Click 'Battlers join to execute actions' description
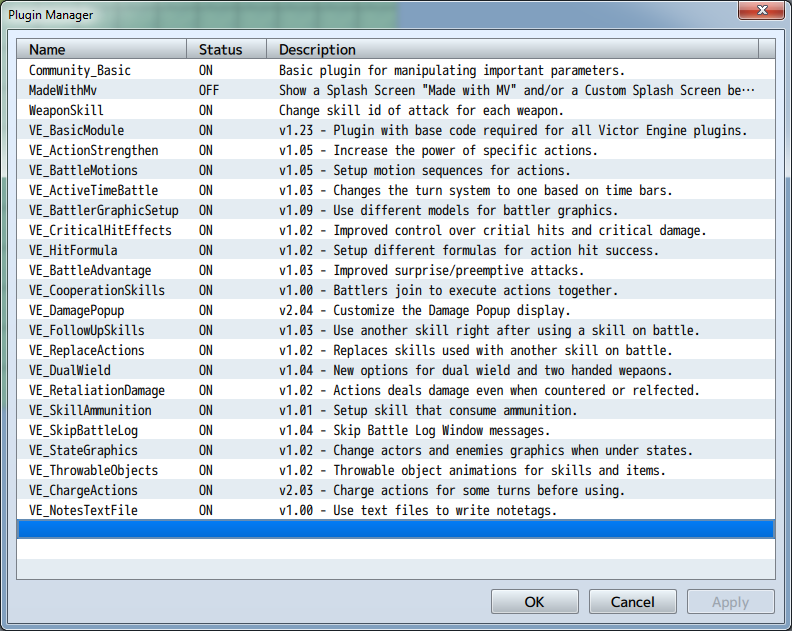 click(449, 290)
